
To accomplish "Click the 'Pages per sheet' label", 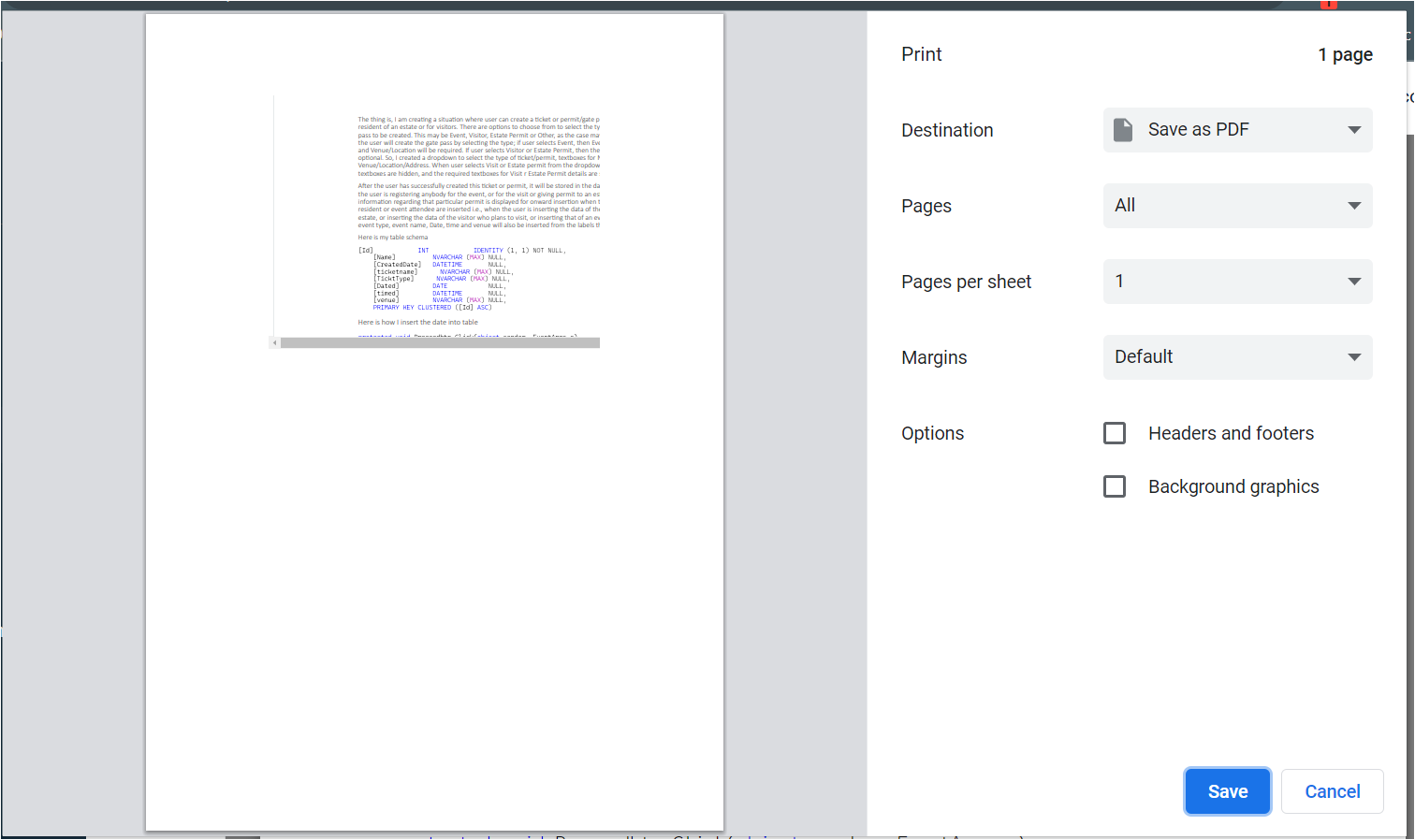I will (x=966, y=282).
